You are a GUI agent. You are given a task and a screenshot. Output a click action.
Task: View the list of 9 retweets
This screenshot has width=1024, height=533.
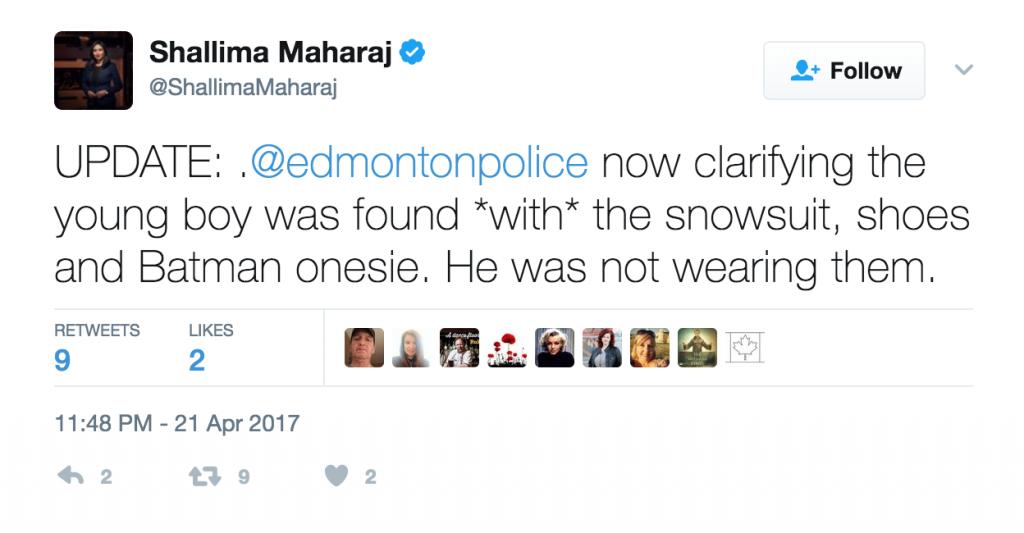[x=96, y=347]
